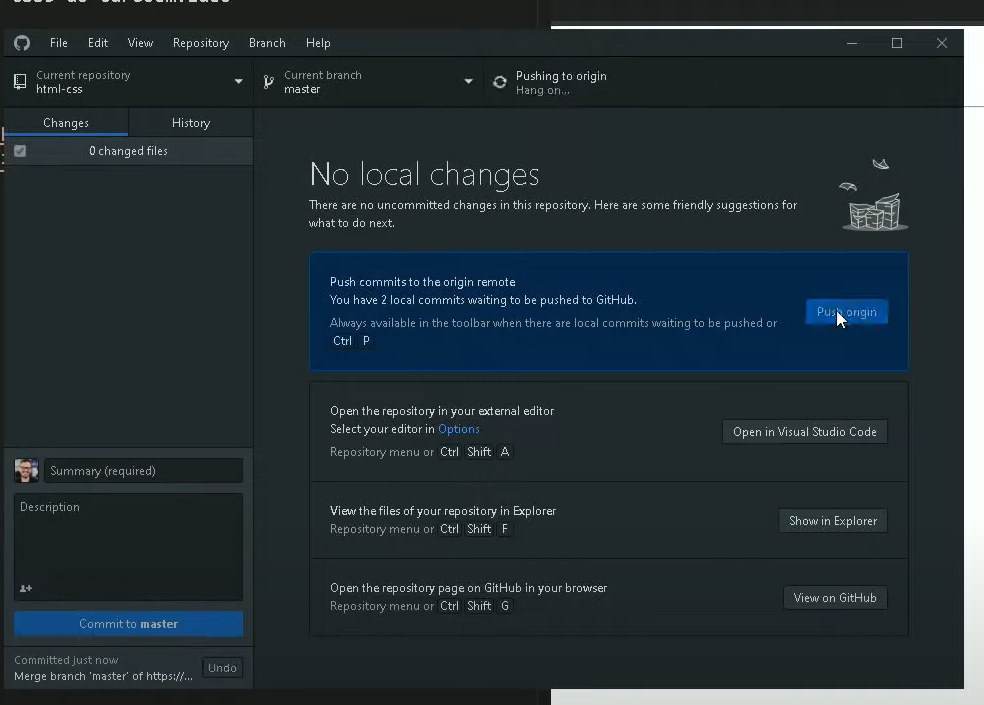Click the branch icon beside Current branch

[x=269, y=82]
